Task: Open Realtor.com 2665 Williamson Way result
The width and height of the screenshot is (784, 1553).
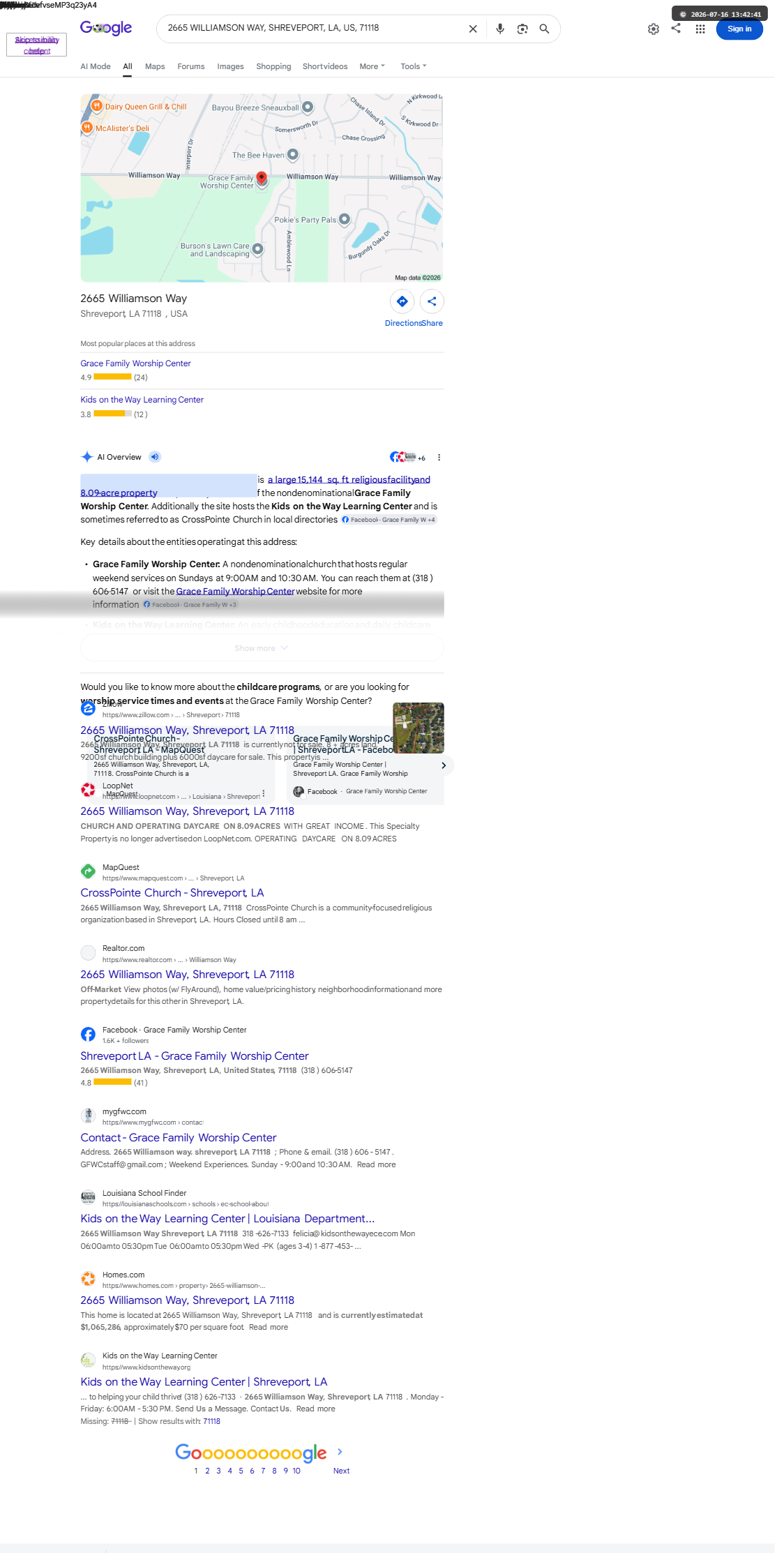Action: (x=187, y=975)
